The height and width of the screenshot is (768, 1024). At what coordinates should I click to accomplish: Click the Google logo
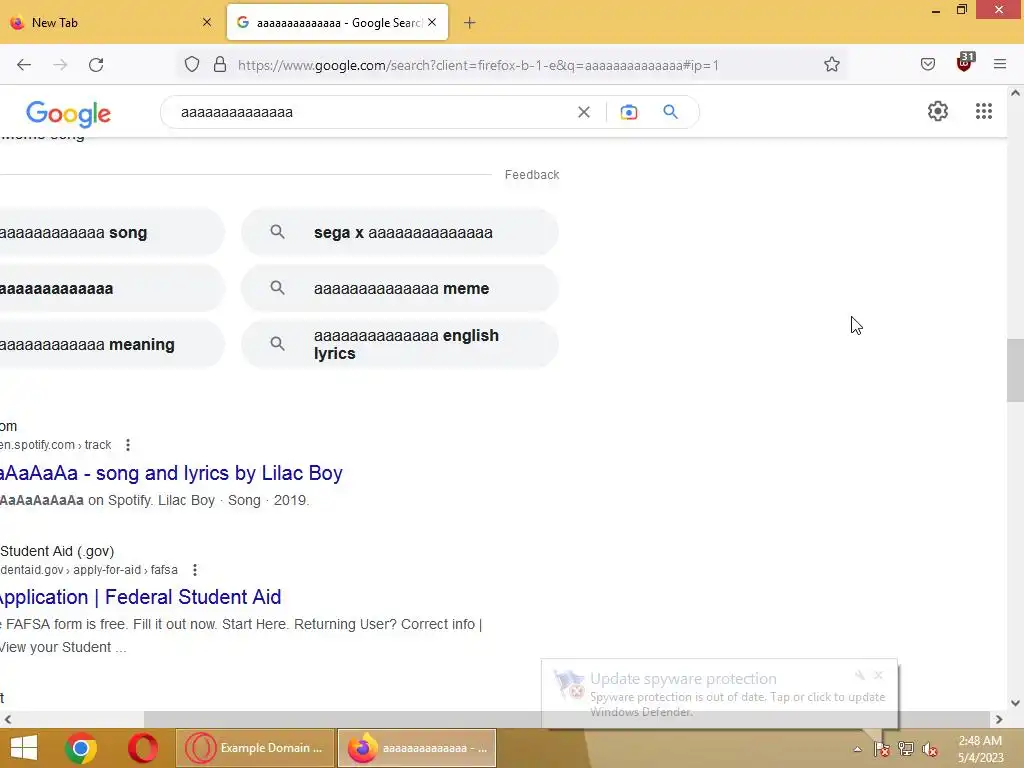click(x=69, y=114)
